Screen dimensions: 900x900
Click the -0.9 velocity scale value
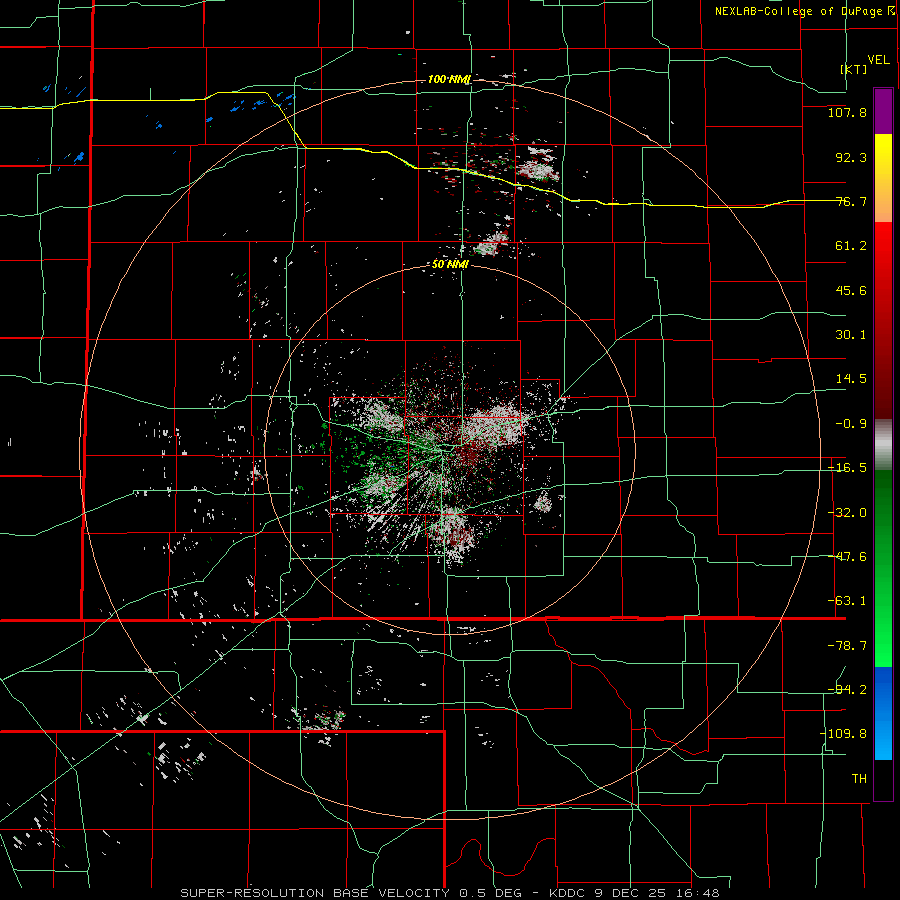pos(851,424)
